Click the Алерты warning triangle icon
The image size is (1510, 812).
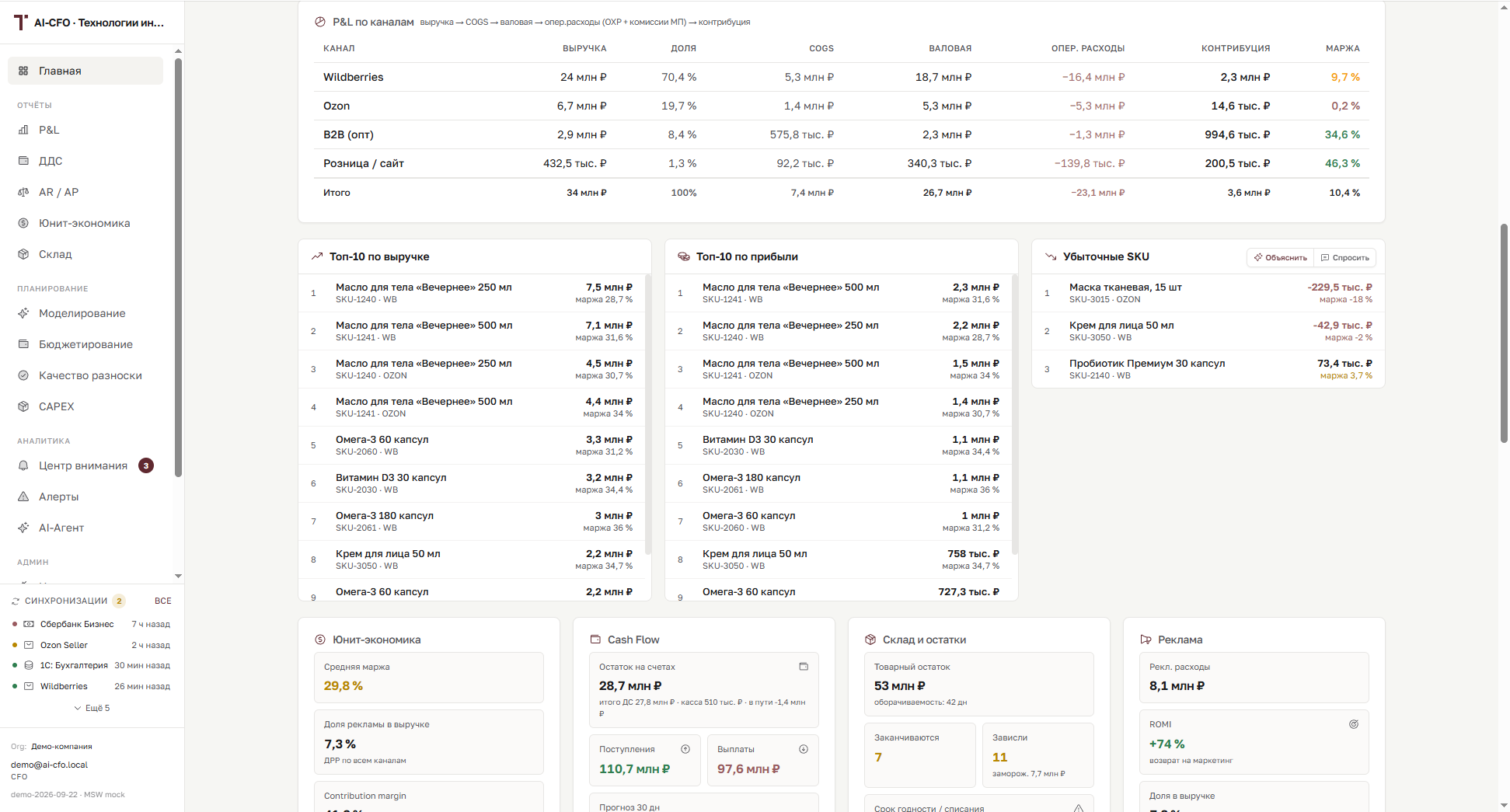click(x=23, y=497)
